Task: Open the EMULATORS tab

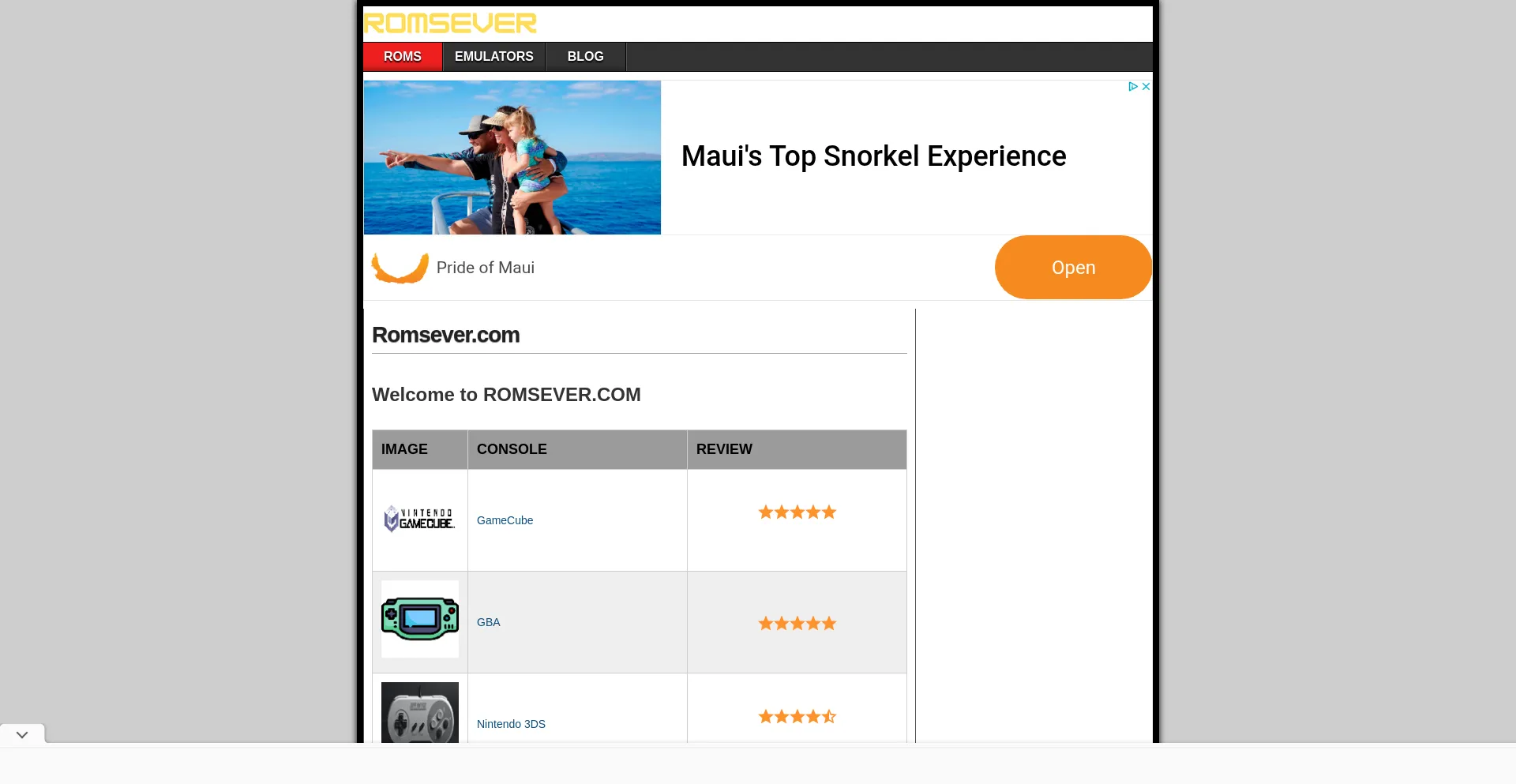Action: pos(494,57)
